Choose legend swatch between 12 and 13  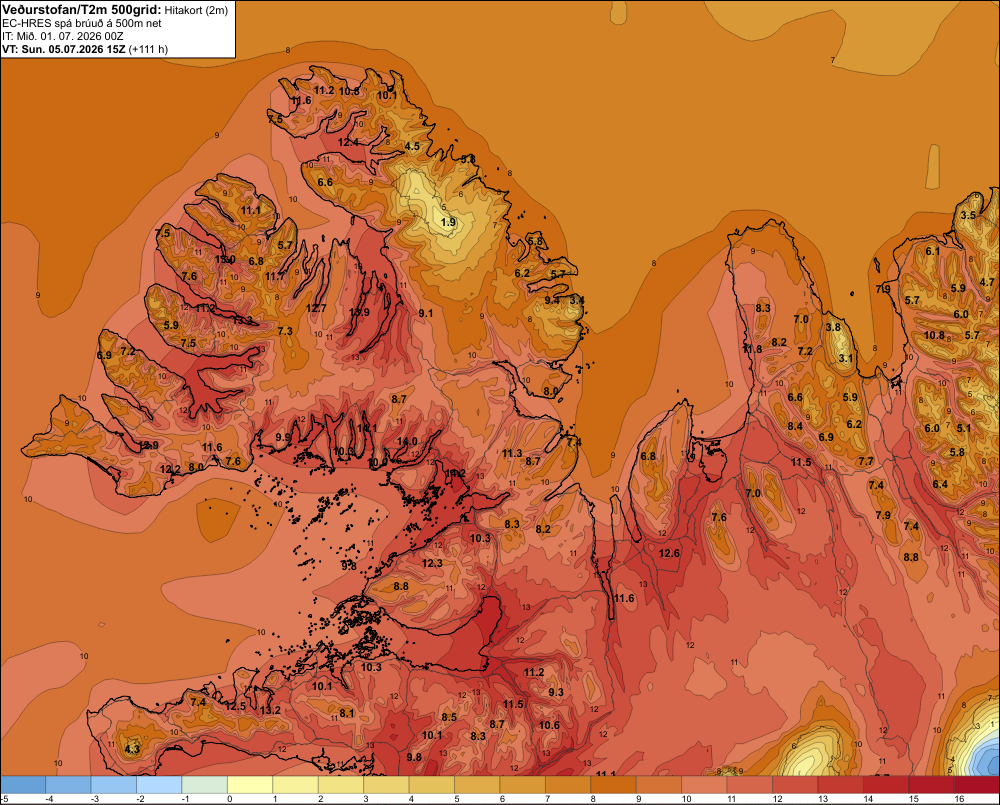795,784
